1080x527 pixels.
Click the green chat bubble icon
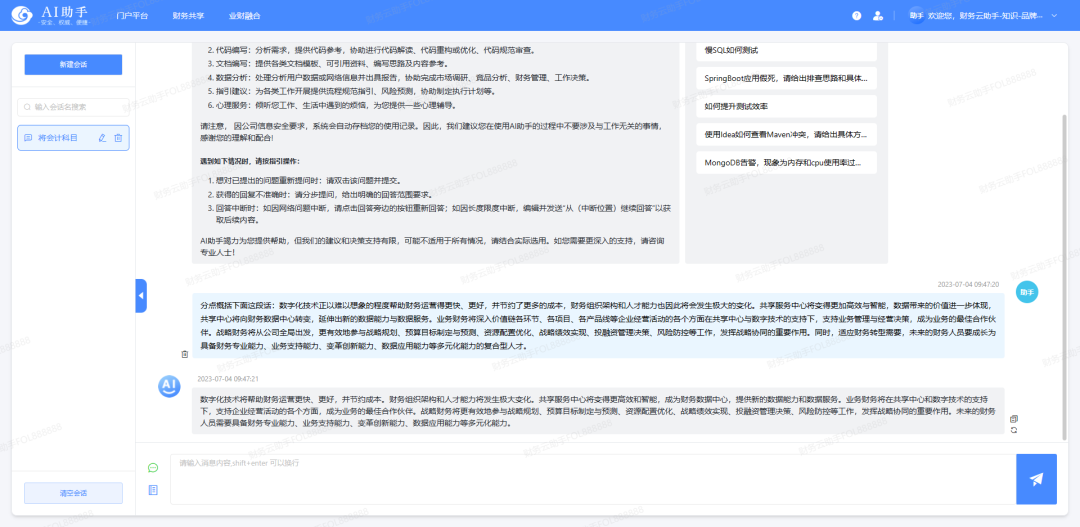click(153, 468)
